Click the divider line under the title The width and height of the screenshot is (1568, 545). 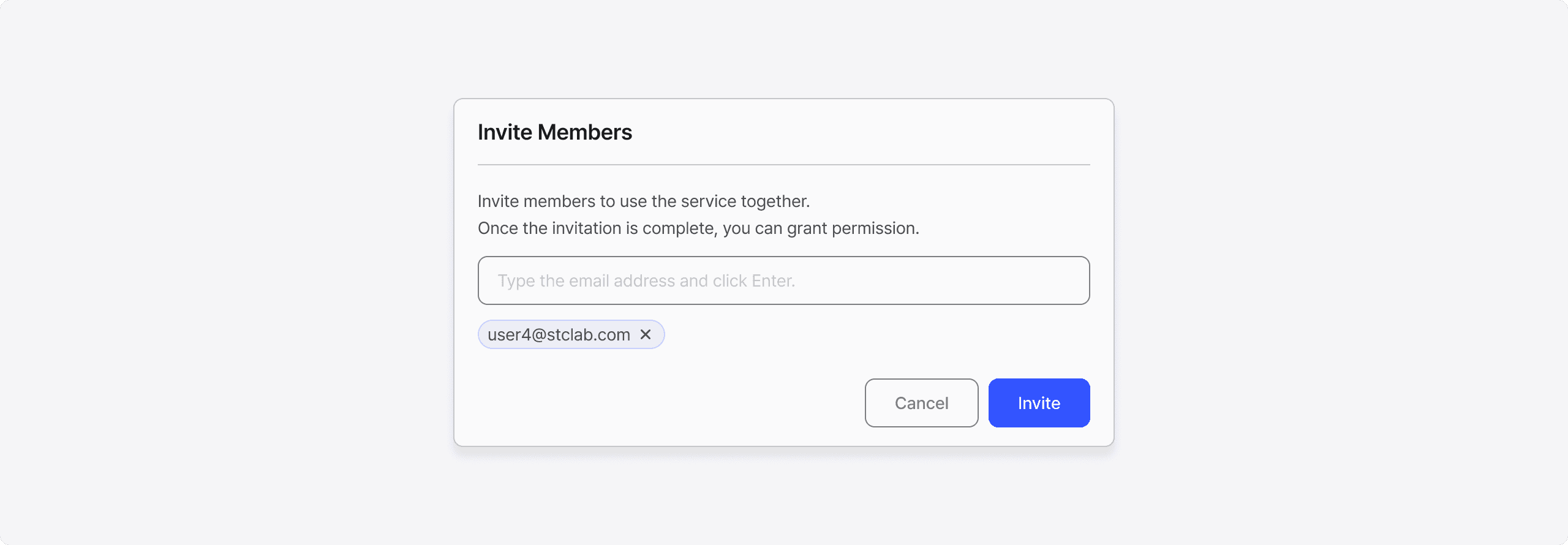(783, 165)
